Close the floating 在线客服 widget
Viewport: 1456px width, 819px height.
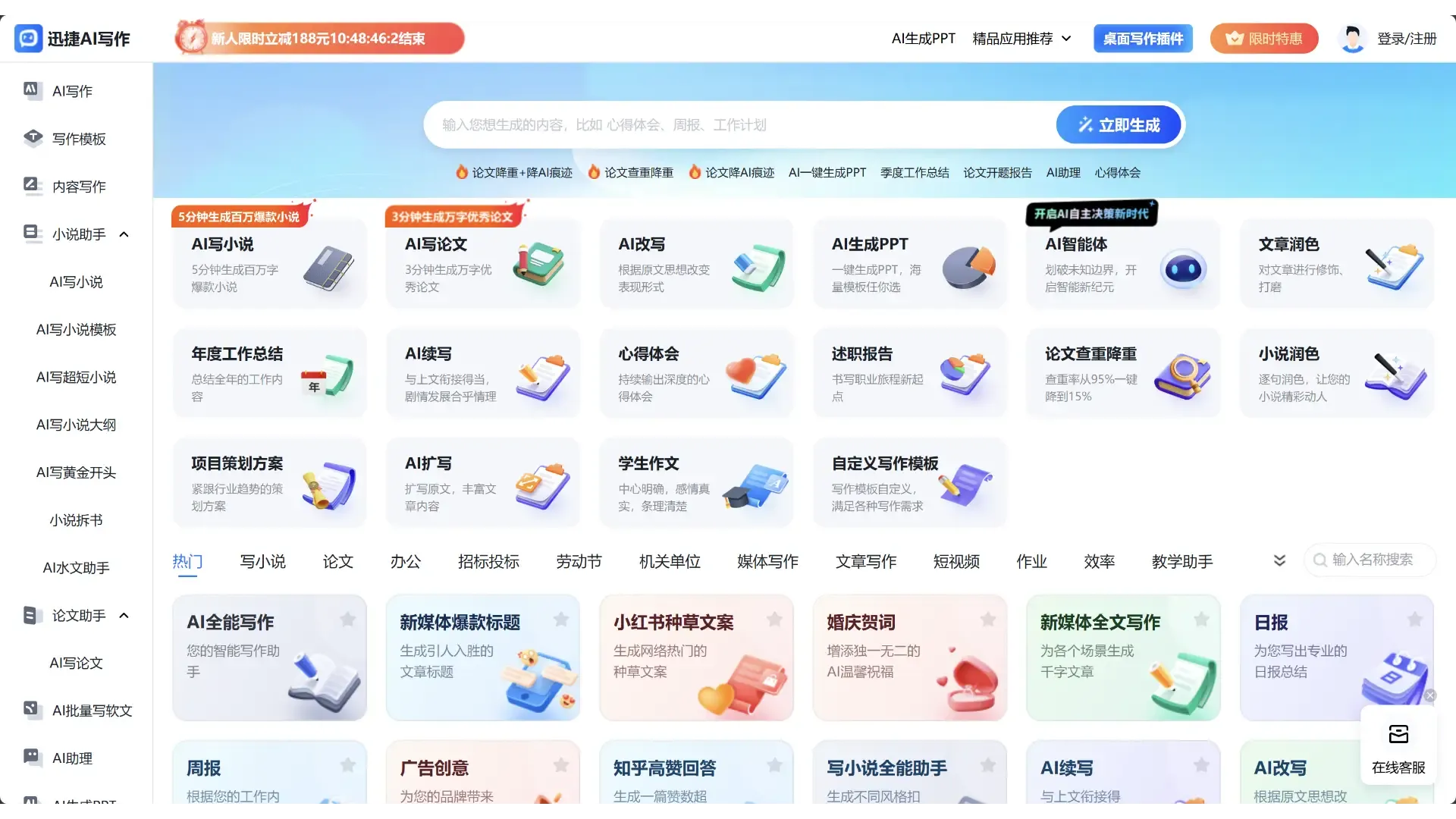[x=1429, y=695]
